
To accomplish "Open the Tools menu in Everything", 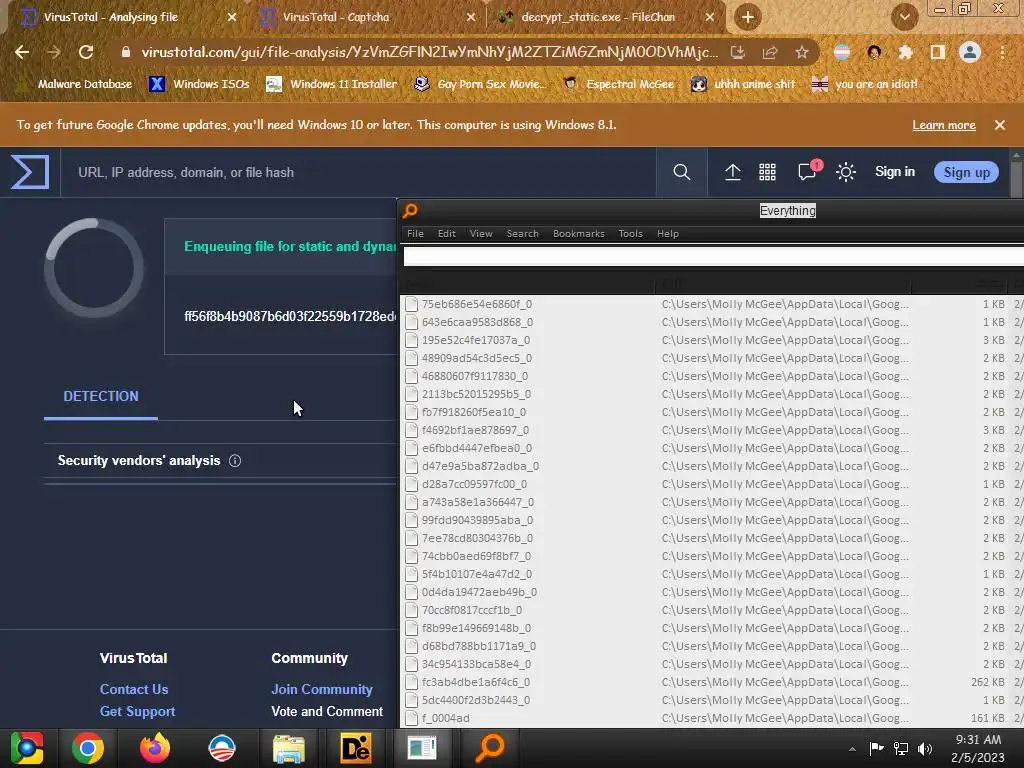I will [x=630, y=233].
